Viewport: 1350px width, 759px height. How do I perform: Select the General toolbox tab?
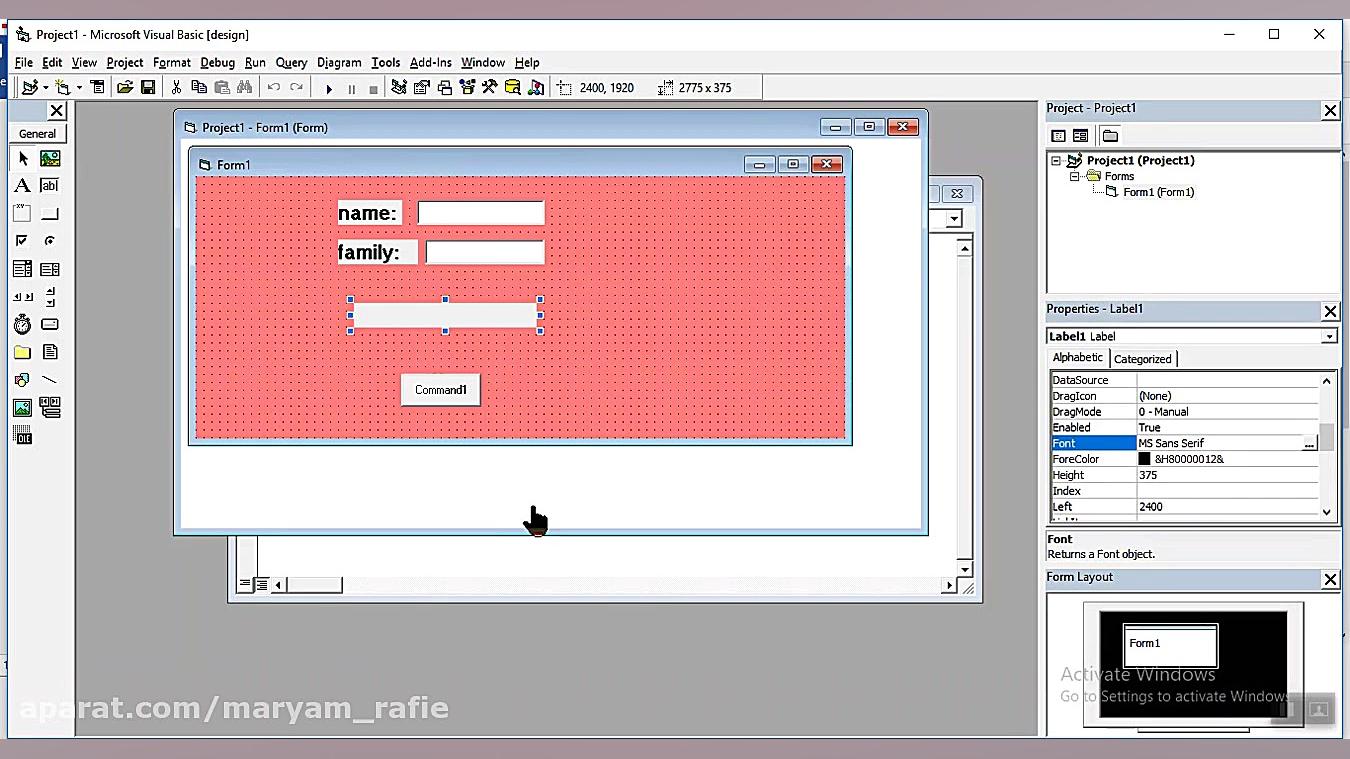(38, 134)
